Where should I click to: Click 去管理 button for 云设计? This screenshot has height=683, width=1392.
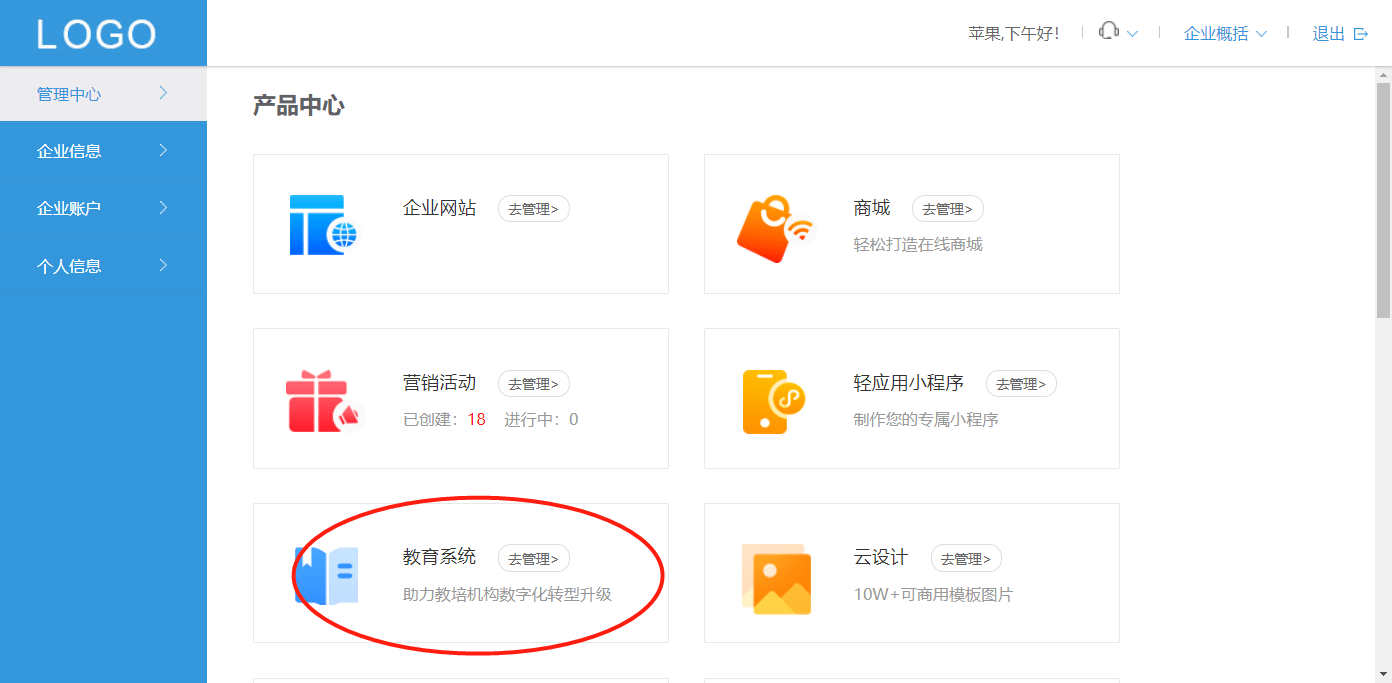(x=966, y=559)
